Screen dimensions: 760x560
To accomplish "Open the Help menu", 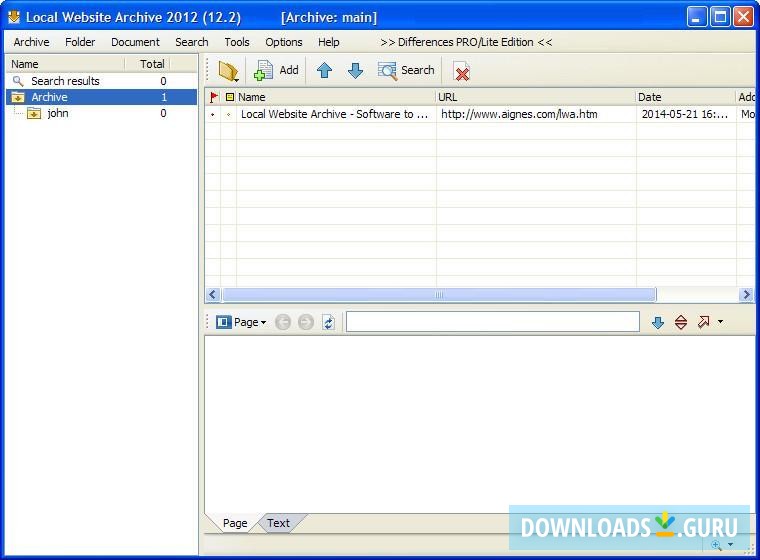I will click(x=329, y=42).
